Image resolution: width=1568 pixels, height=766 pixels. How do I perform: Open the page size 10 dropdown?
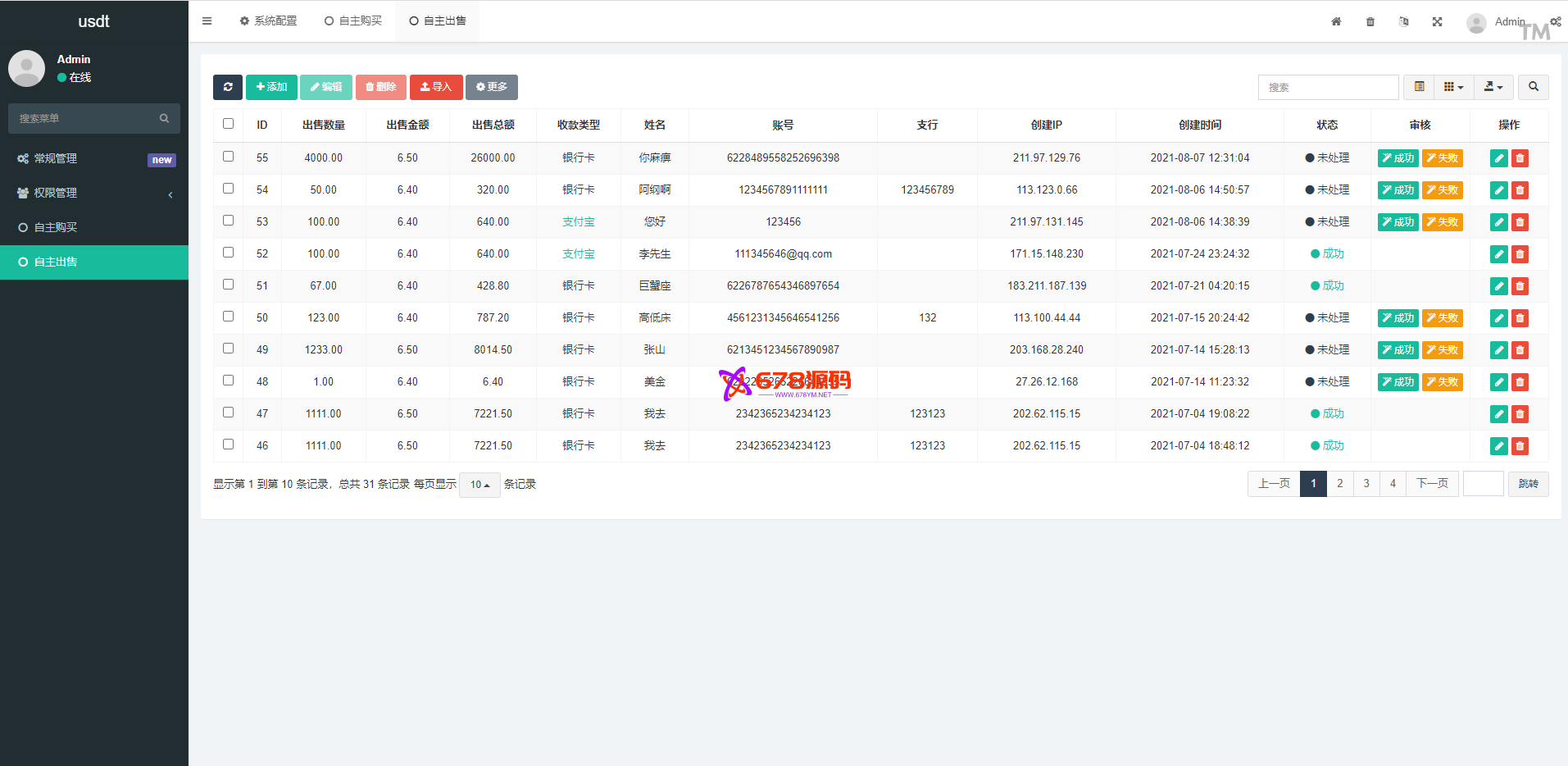(479, 485)
